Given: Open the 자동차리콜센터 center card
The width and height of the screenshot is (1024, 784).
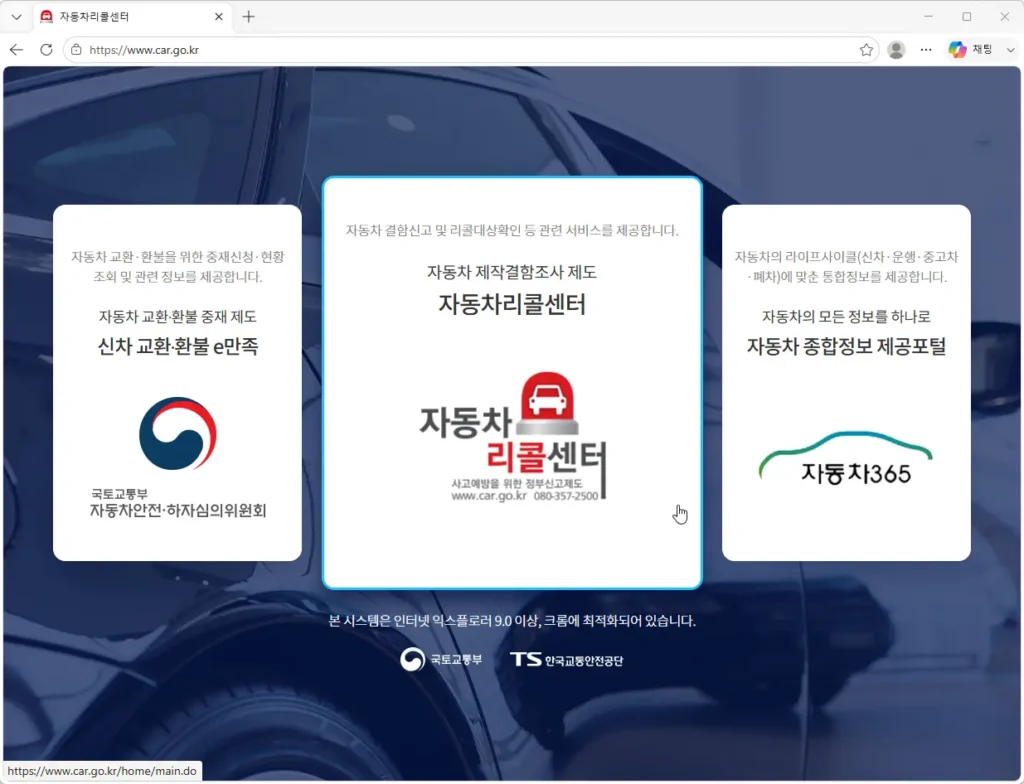Looking at the screenshot, I should coord(512,383).
